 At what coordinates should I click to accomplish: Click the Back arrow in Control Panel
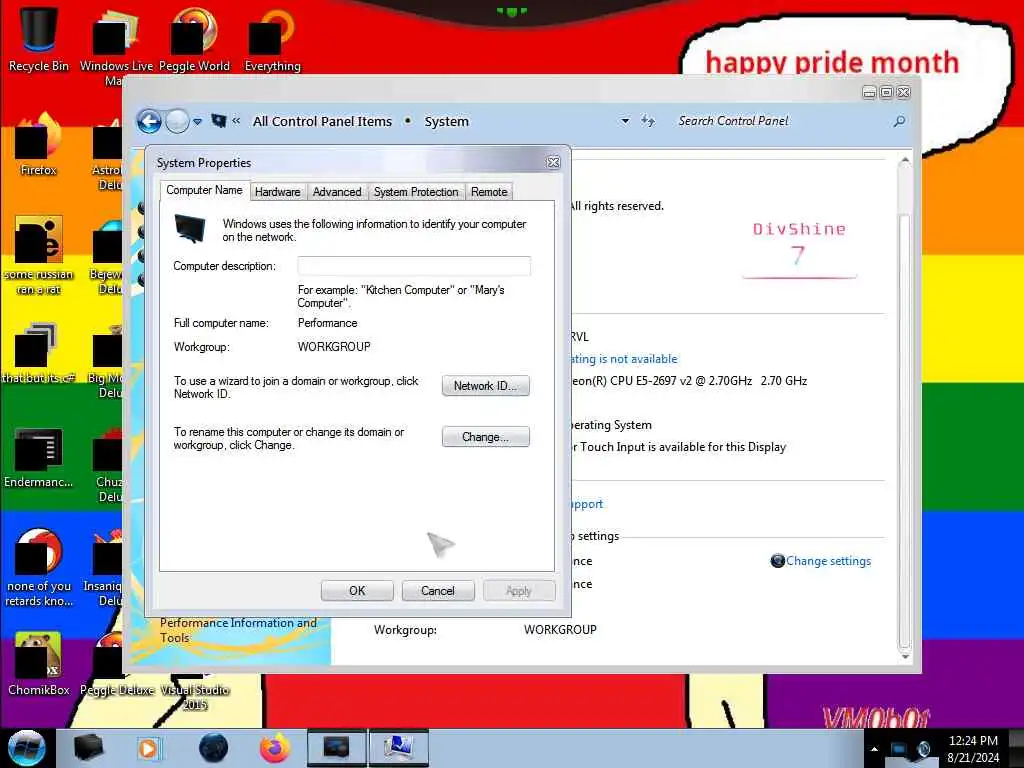149,121
